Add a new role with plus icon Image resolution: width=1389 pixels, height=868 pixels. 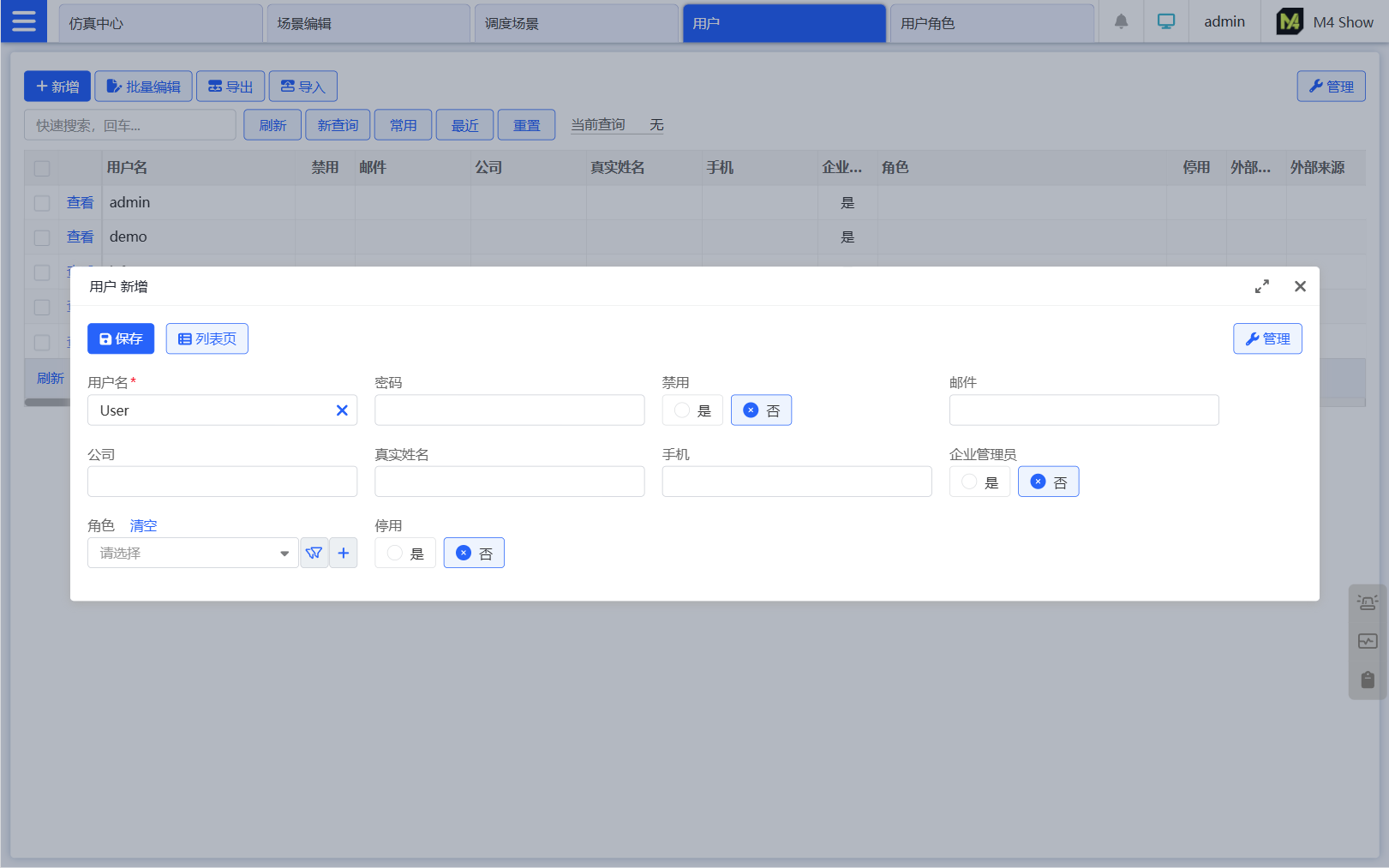tap(344, 554)
